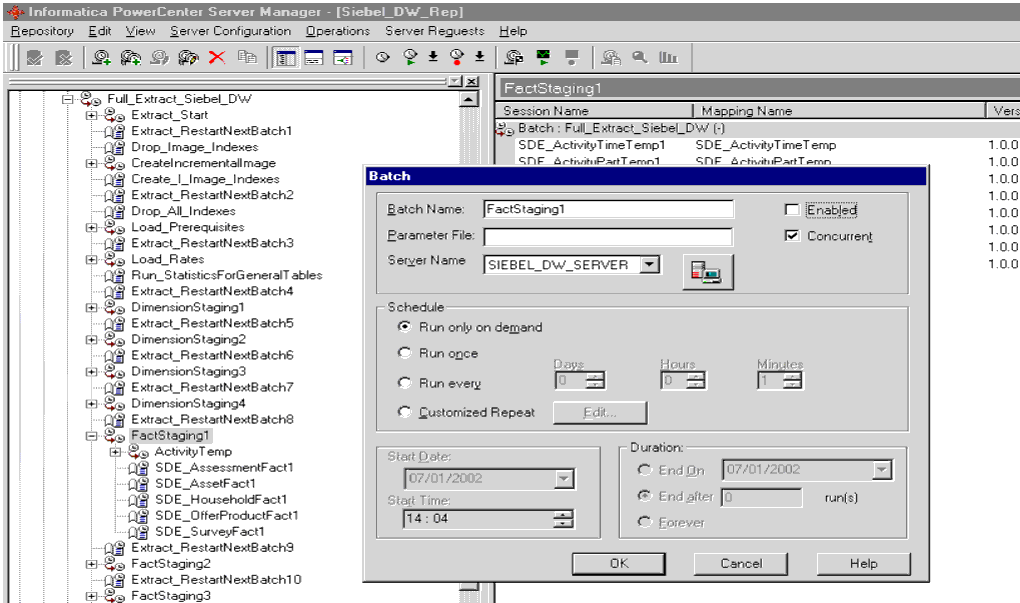The height and width of the screenshot is (603, 1020).
Task: Click the magnifier search toolbar icon
Action: 640,57
